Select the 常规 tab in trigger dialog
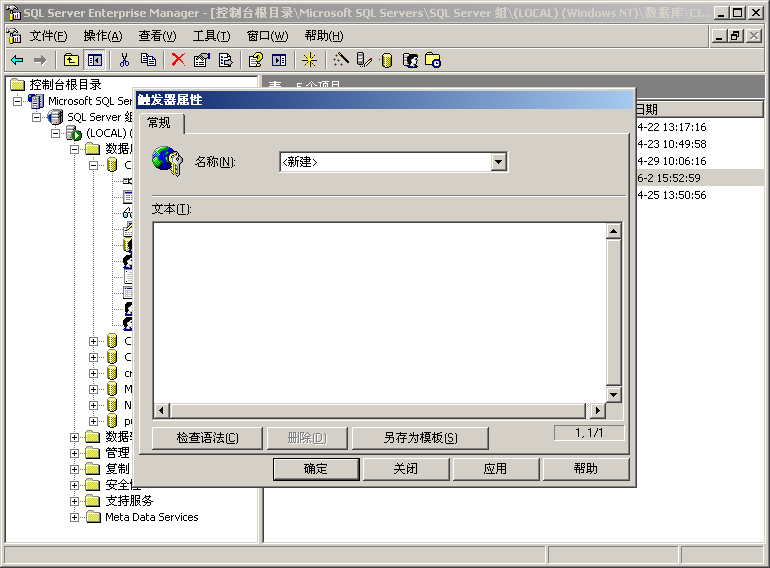Image resolution: width=770 pixels, height=568 pixels. [159, 123]
